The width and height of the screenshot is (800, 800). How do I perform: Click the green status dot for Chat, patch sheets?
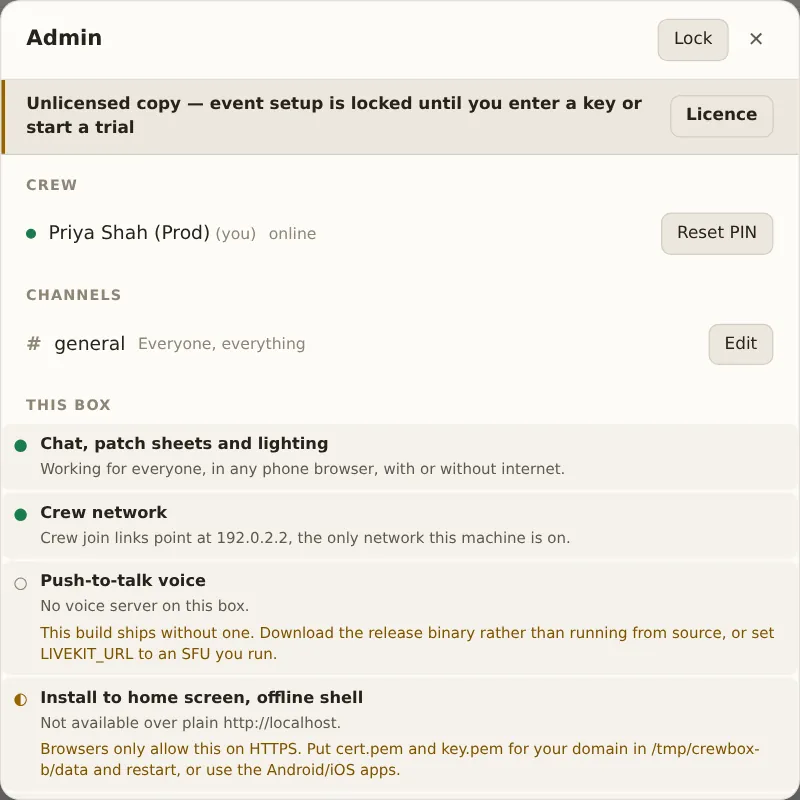click(x=21, y=445)
